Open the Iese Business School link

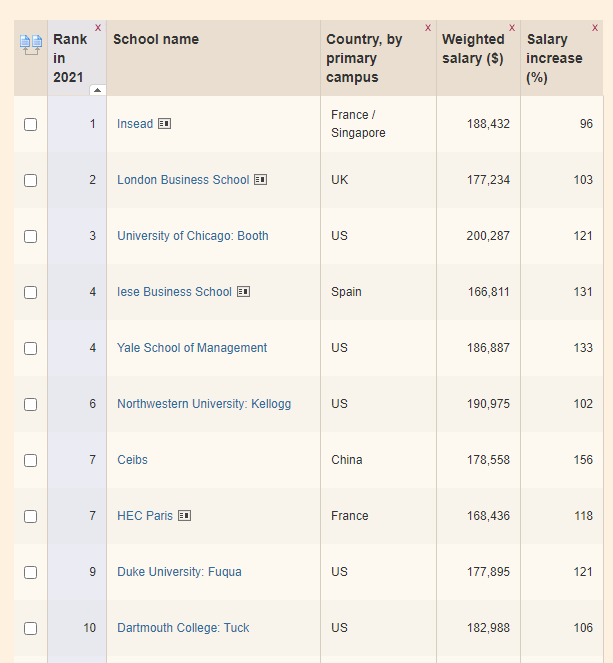pyautogui.click(x=174, y=292)
